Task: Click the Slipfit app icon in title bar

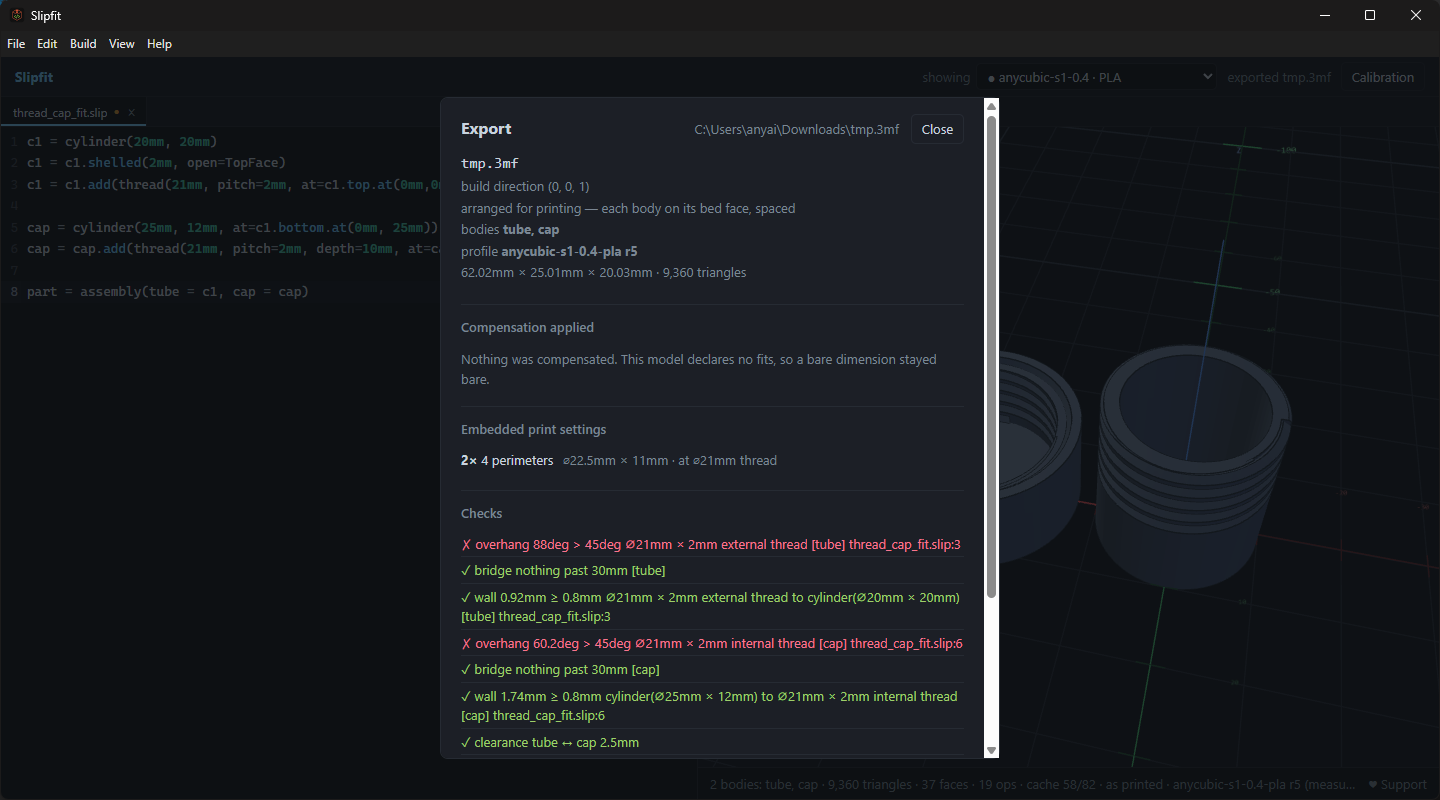Action: click(16, 15)
